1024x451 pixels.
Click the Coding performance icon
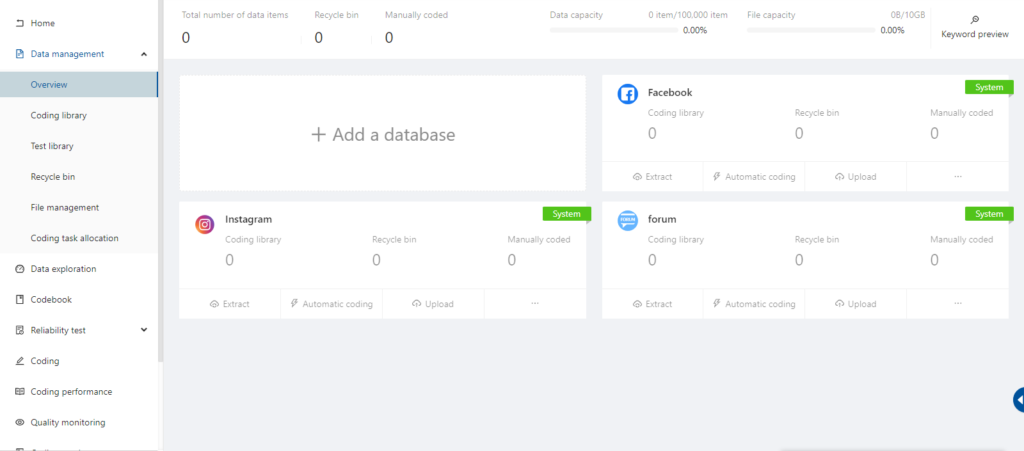click(x=19, y=392)
